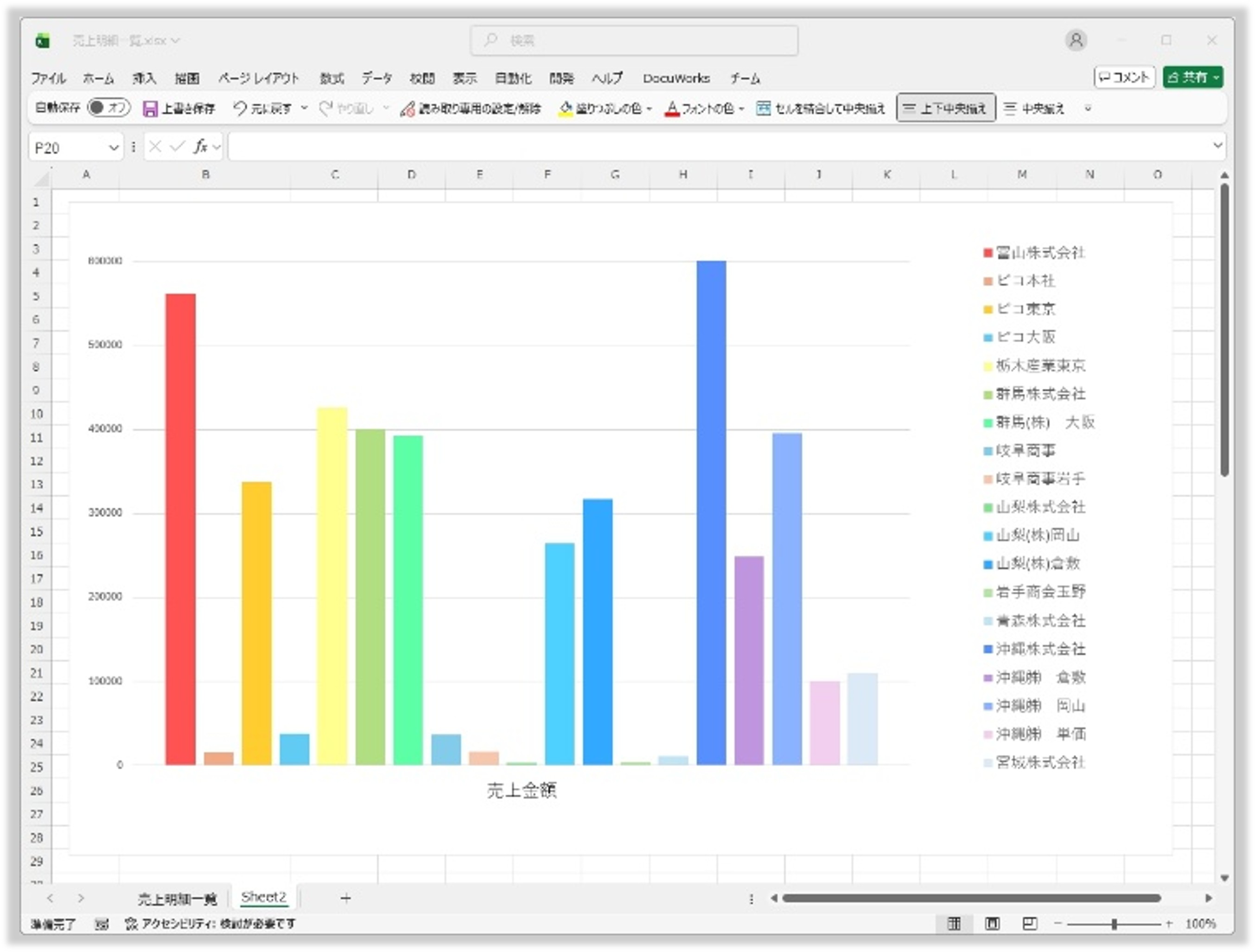Viewport: 1255px width, 952px height.
Task: Click merge and center cells icon
Action: tap(764, 109)
